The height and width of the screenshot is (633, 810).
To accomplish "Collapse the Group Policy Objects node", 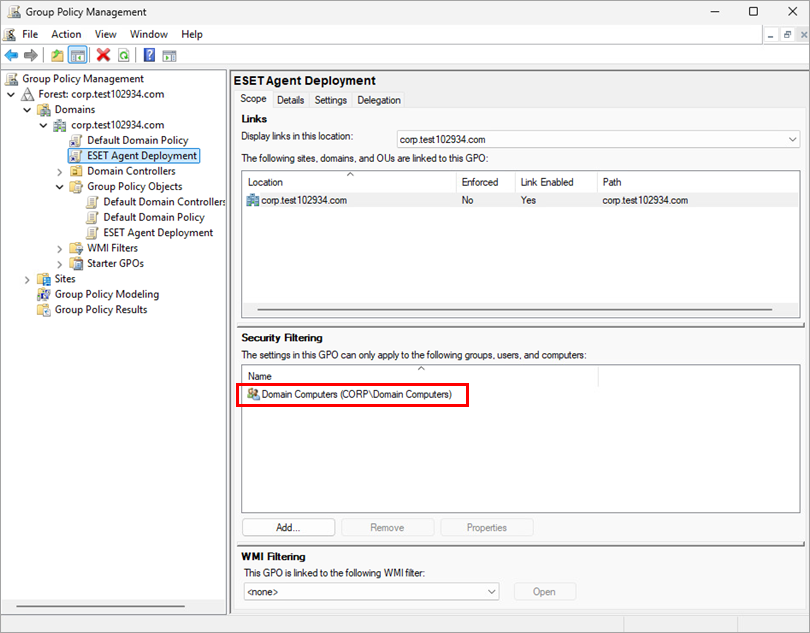I will coord(60,187).
